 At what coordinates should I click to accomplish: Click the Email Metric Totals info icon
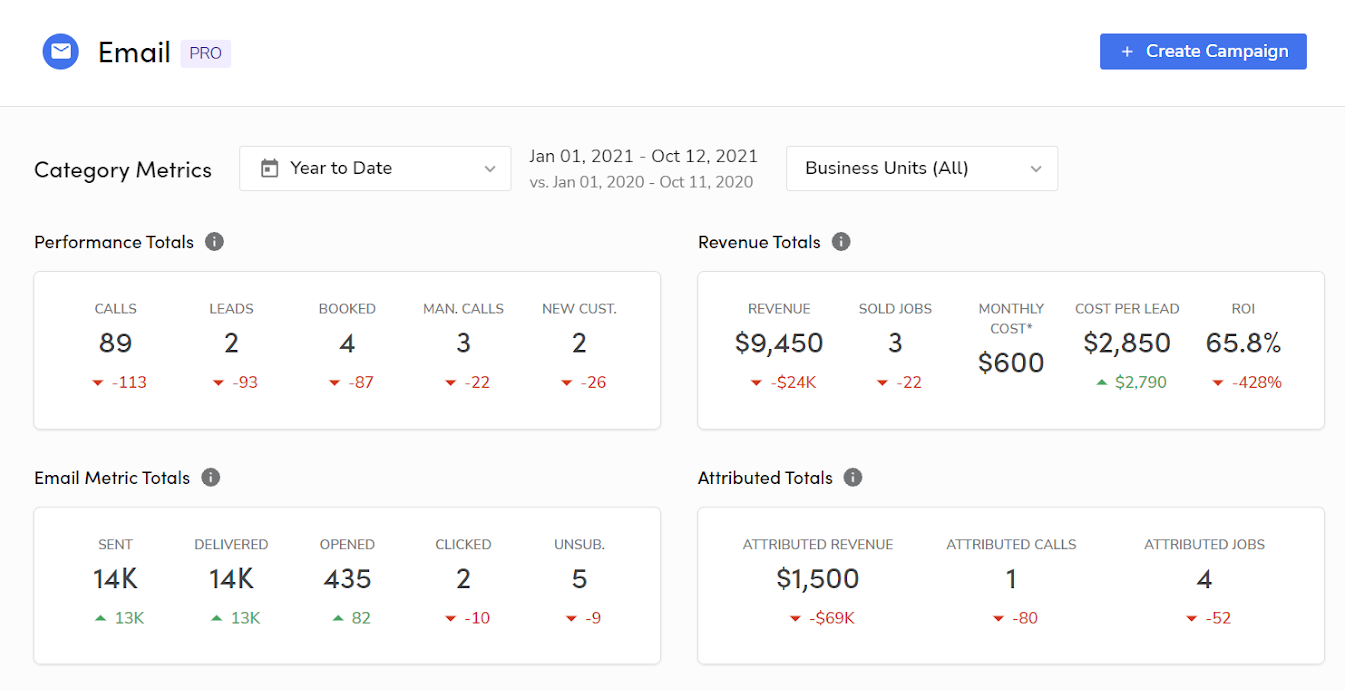(210, 478)
